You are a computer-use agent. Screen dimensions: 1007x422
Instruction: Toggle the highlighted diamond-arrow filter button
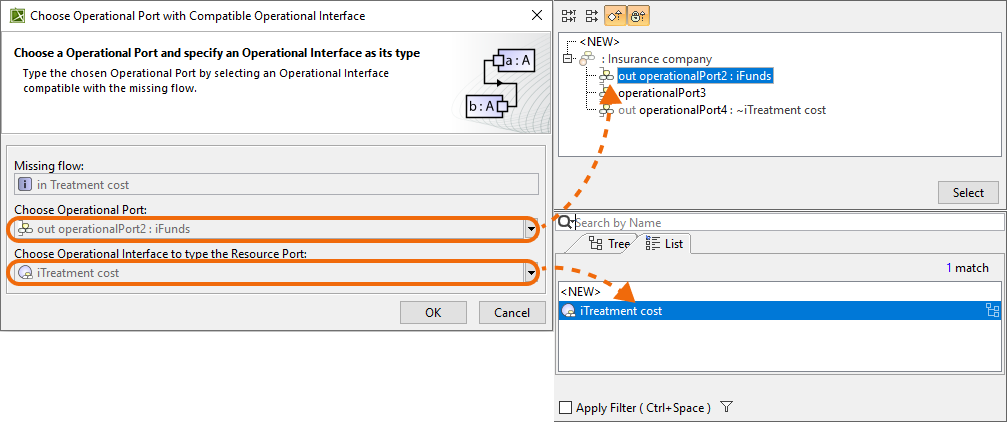tap(615, 16)
